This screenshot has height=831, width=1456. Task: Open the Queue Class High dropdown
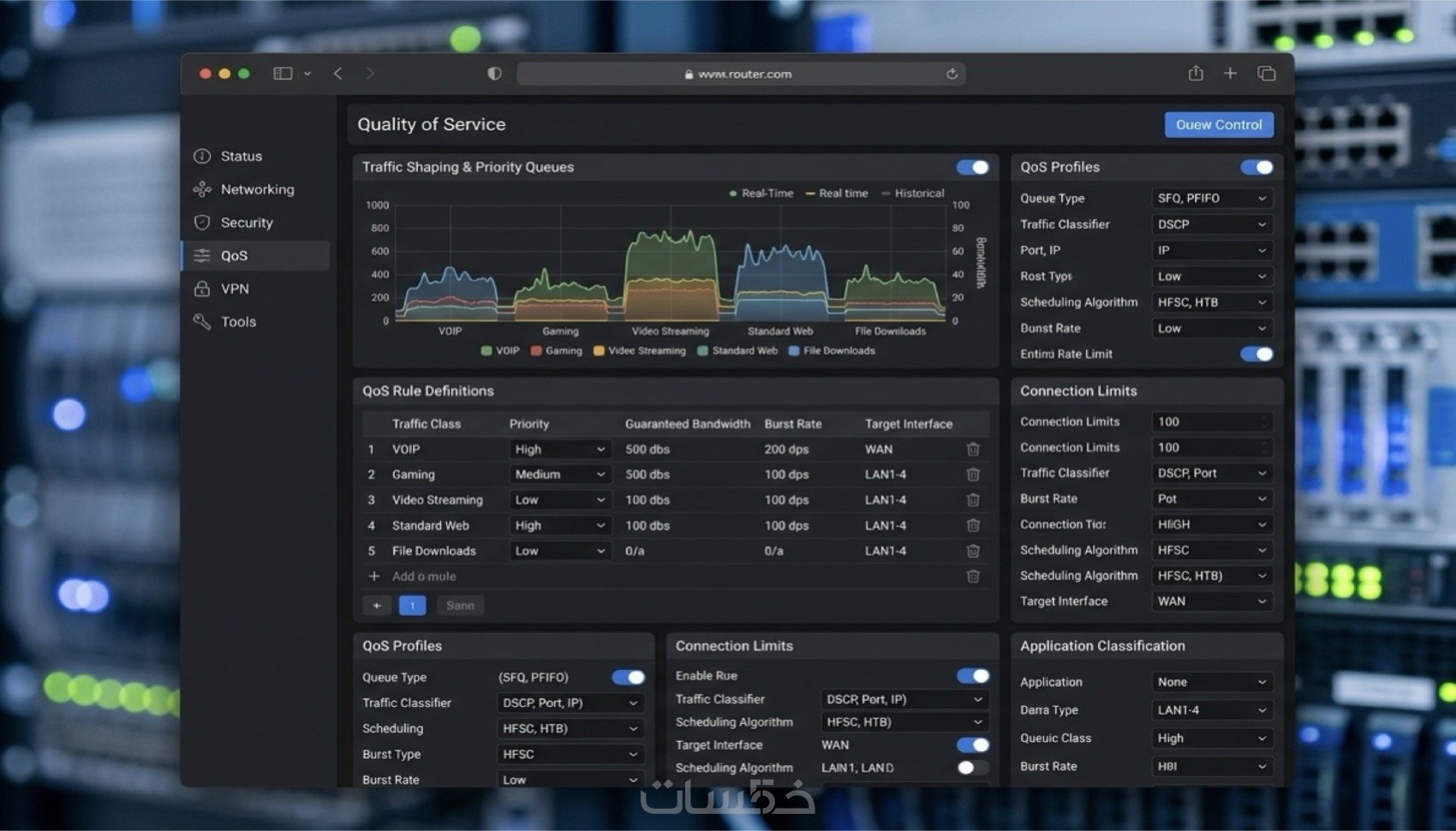coord(1212,738)
